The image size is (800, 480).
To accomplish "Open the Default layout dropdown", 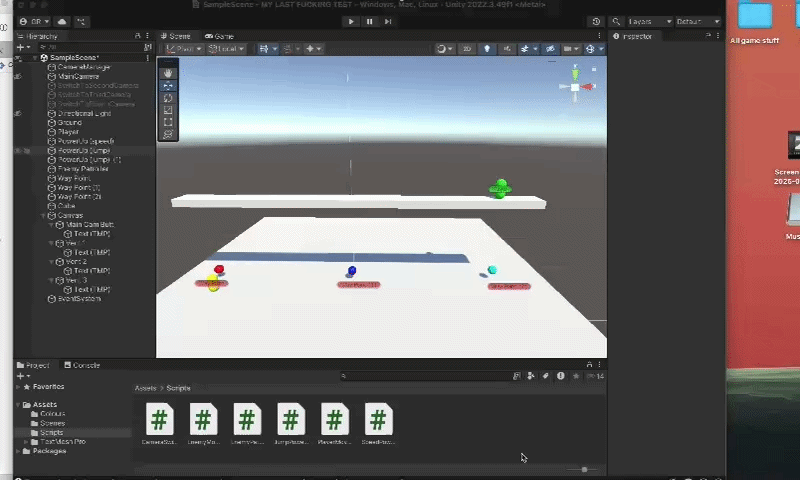I will (x=698, y=21).
